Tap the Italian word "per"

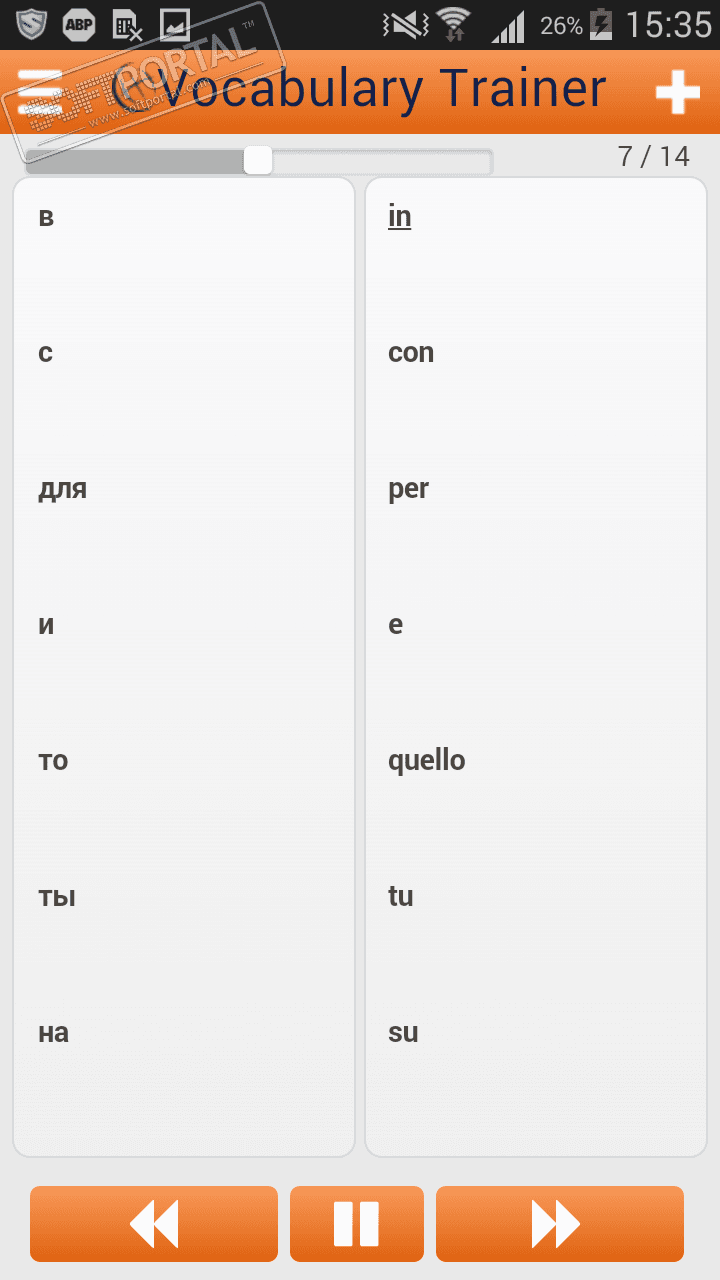point(408,489)
